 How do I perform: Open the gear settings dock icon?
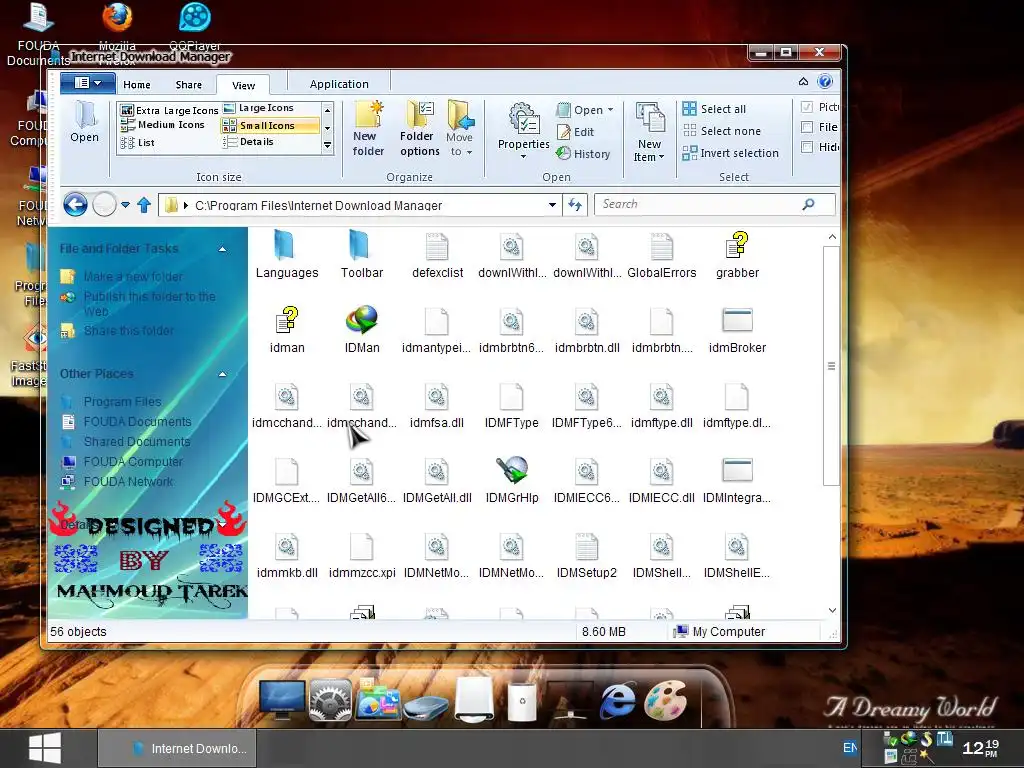tap(330, 700)
